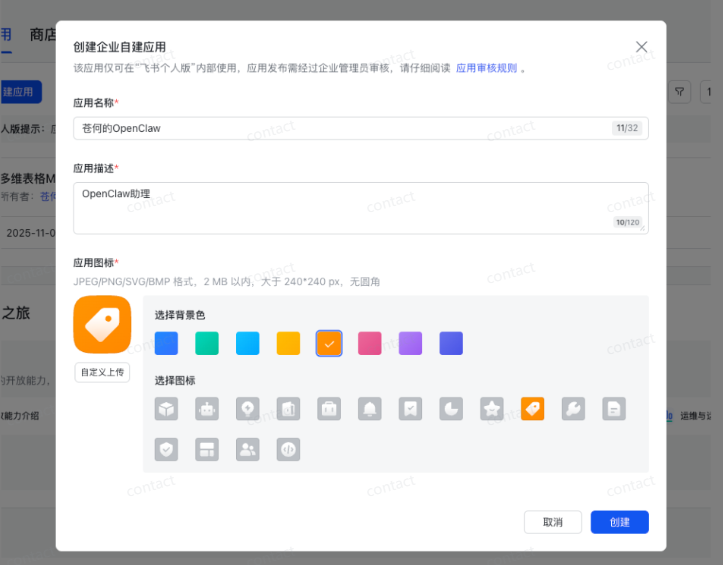Pick the pink background color

click(370, 343)
